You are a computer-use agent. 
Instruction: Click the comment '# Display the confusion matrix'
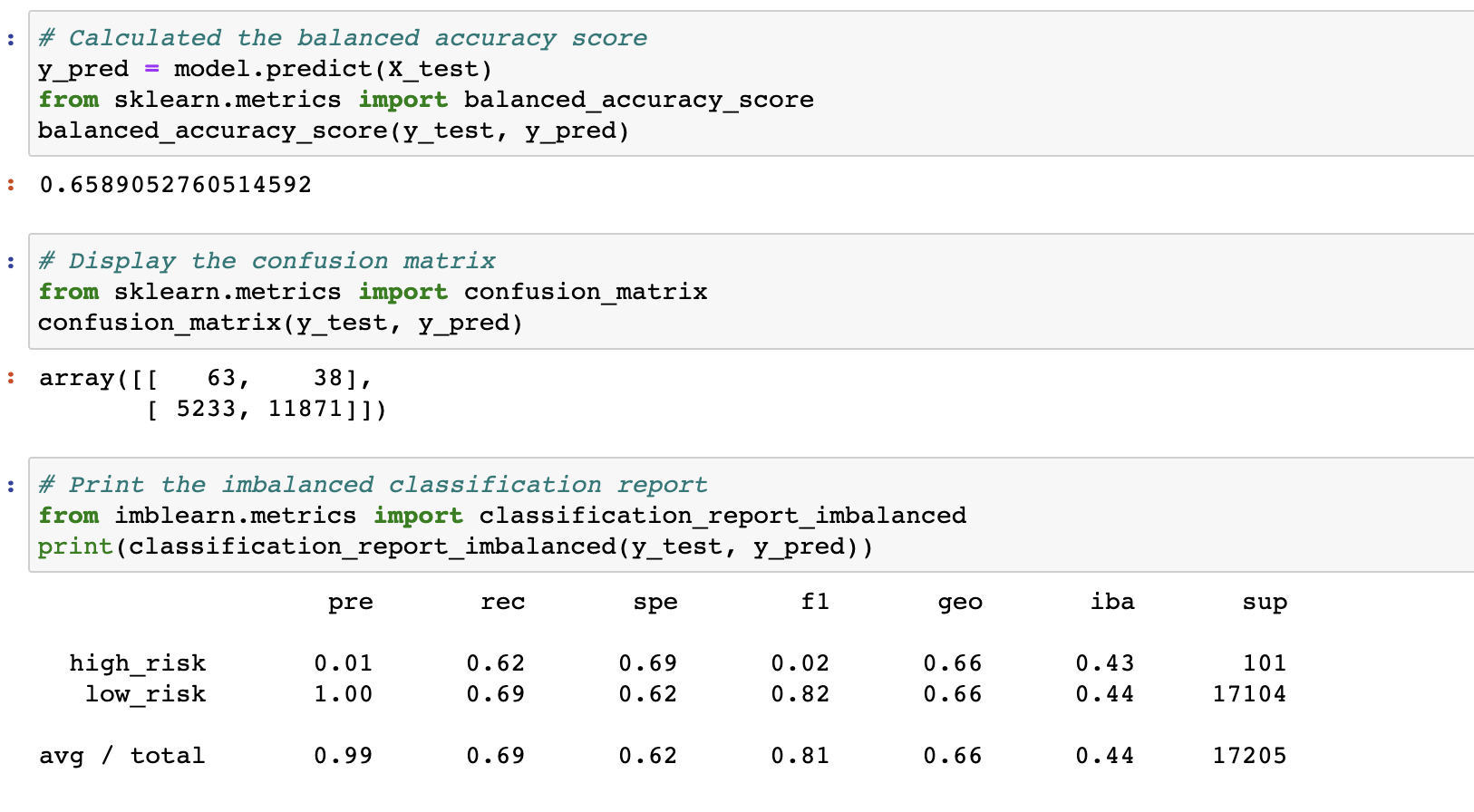(267, 261)
